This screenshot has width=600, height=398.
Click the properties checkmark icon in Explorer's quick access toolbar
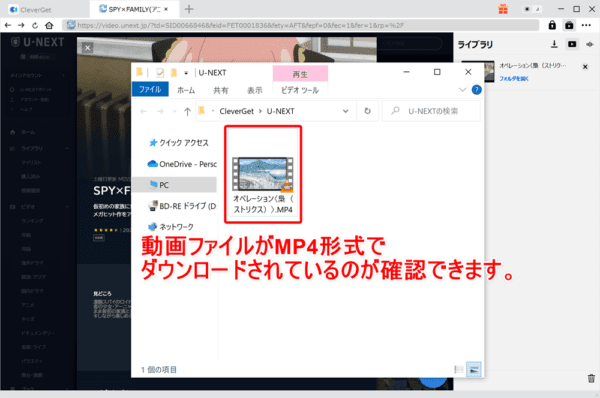pos(160,73)
